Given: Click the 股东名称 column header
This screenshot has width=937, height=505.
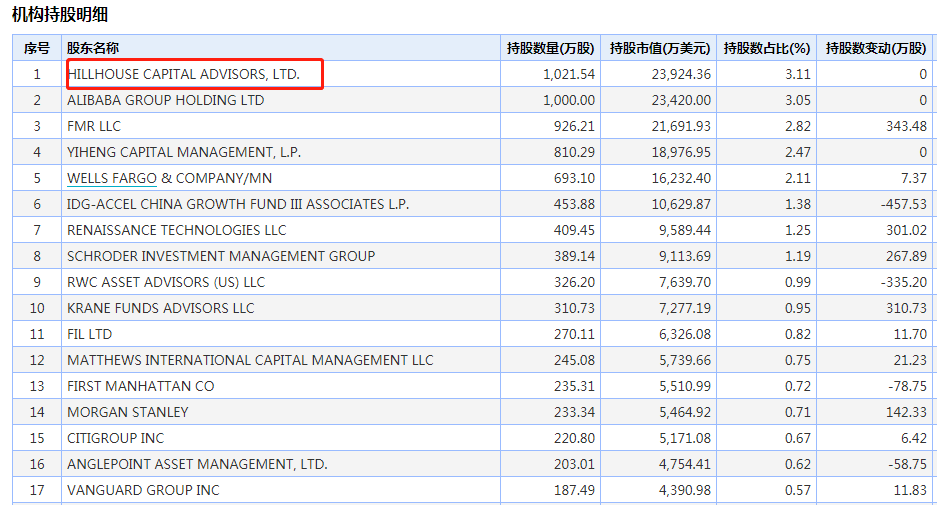Looking at the screenshot, I should [92, 48].
